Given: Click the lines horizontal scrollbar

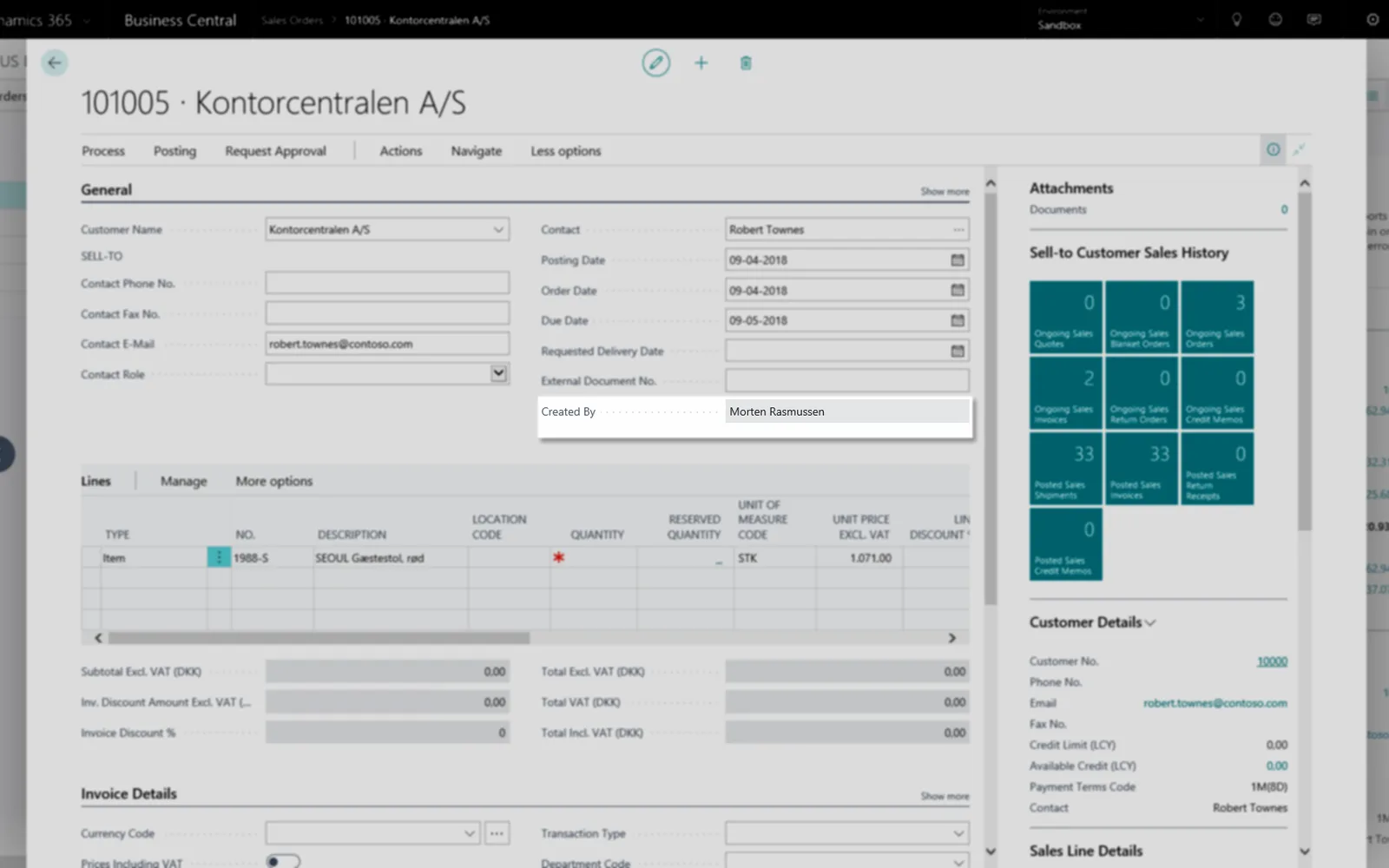Looking at the screenshot, I should pos(319,638).
